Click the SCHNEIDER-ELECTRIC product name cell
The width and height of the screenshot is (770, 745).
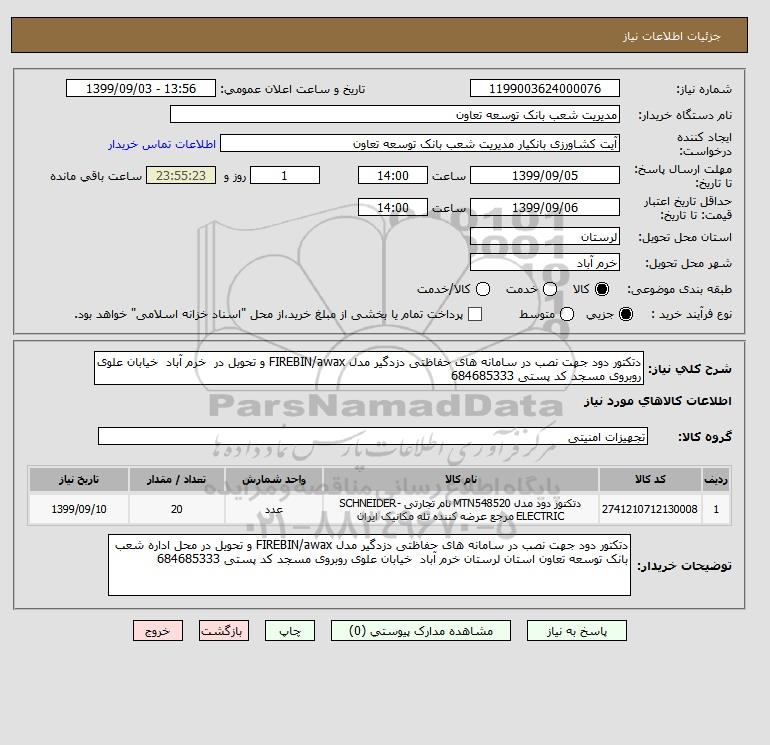point(461,509)
